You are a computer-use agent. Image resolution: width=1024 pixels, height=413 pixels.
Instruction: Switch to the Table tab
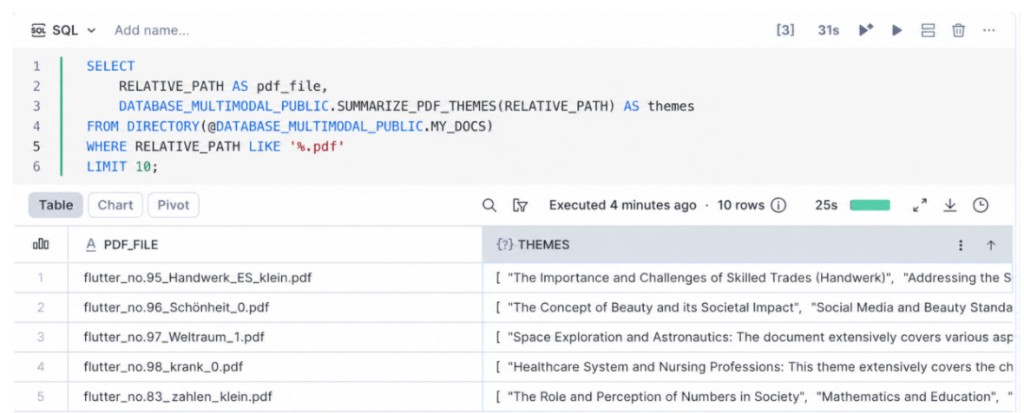click(x=56, y=205)
